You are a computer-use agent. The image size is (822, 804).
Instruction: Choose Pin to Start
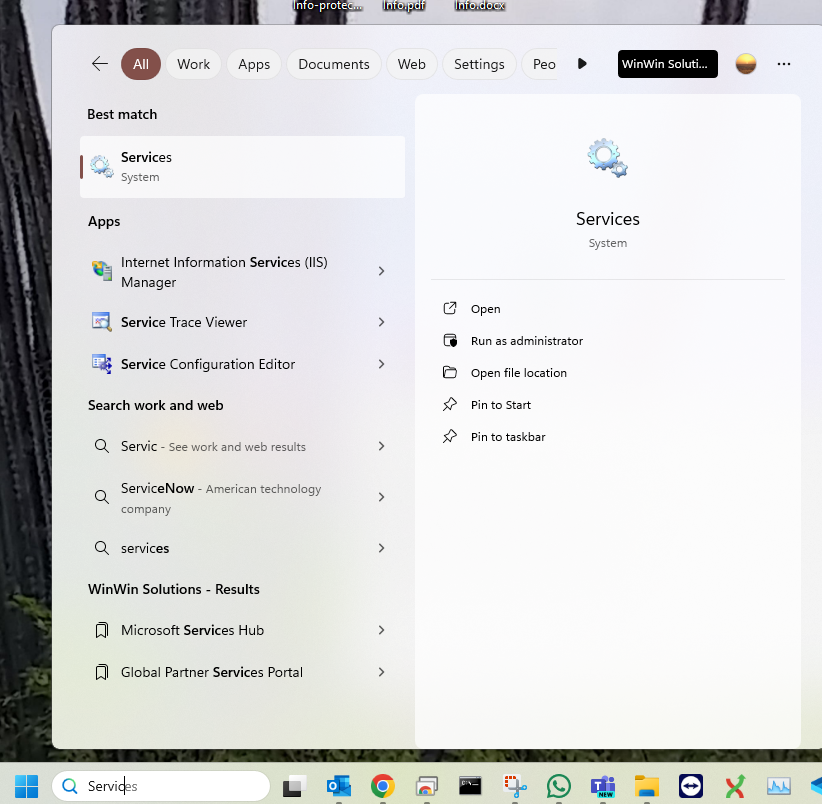pos(501,405)
